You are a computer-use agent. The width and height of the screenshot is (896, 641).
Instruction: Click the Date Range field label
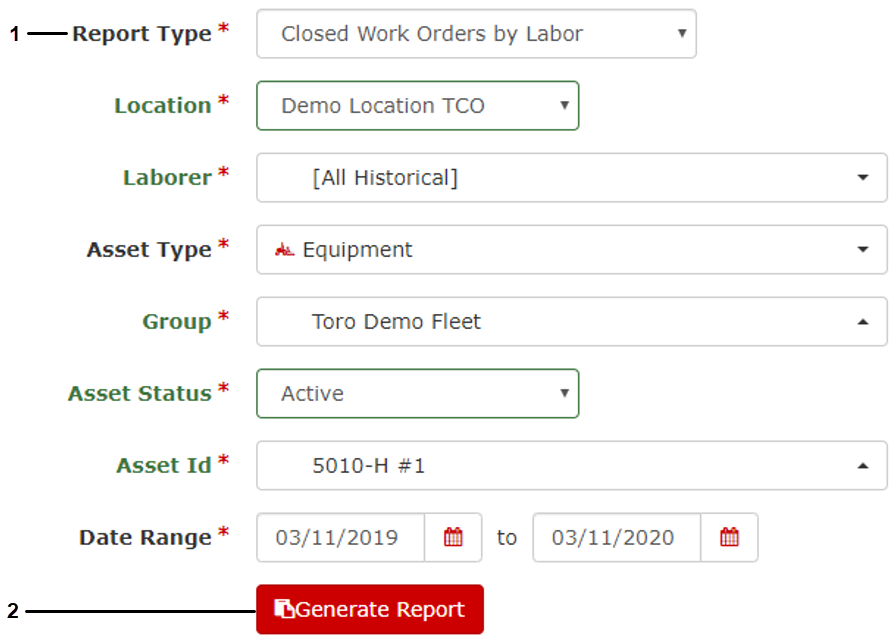(x=145, y=538)
